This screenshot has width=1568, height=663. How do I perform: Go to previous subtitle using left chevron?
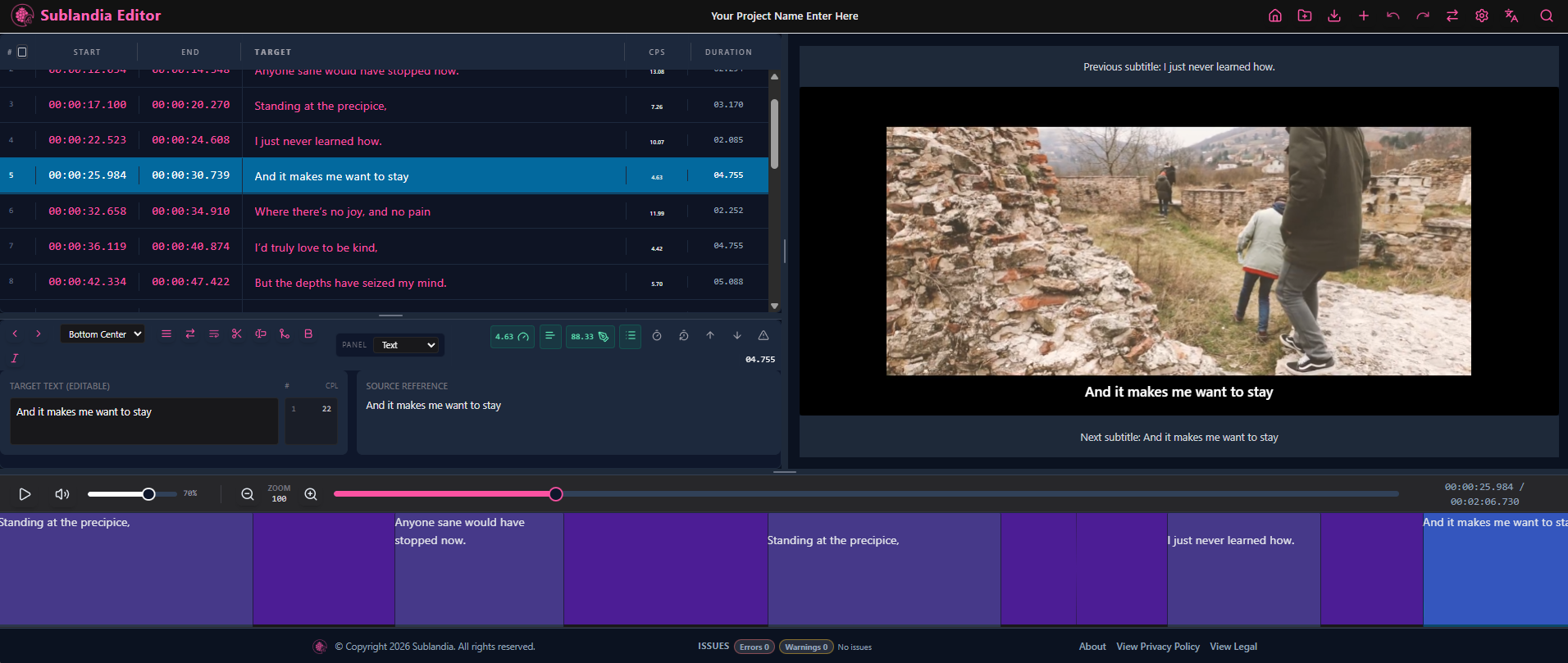pos(15,334)
